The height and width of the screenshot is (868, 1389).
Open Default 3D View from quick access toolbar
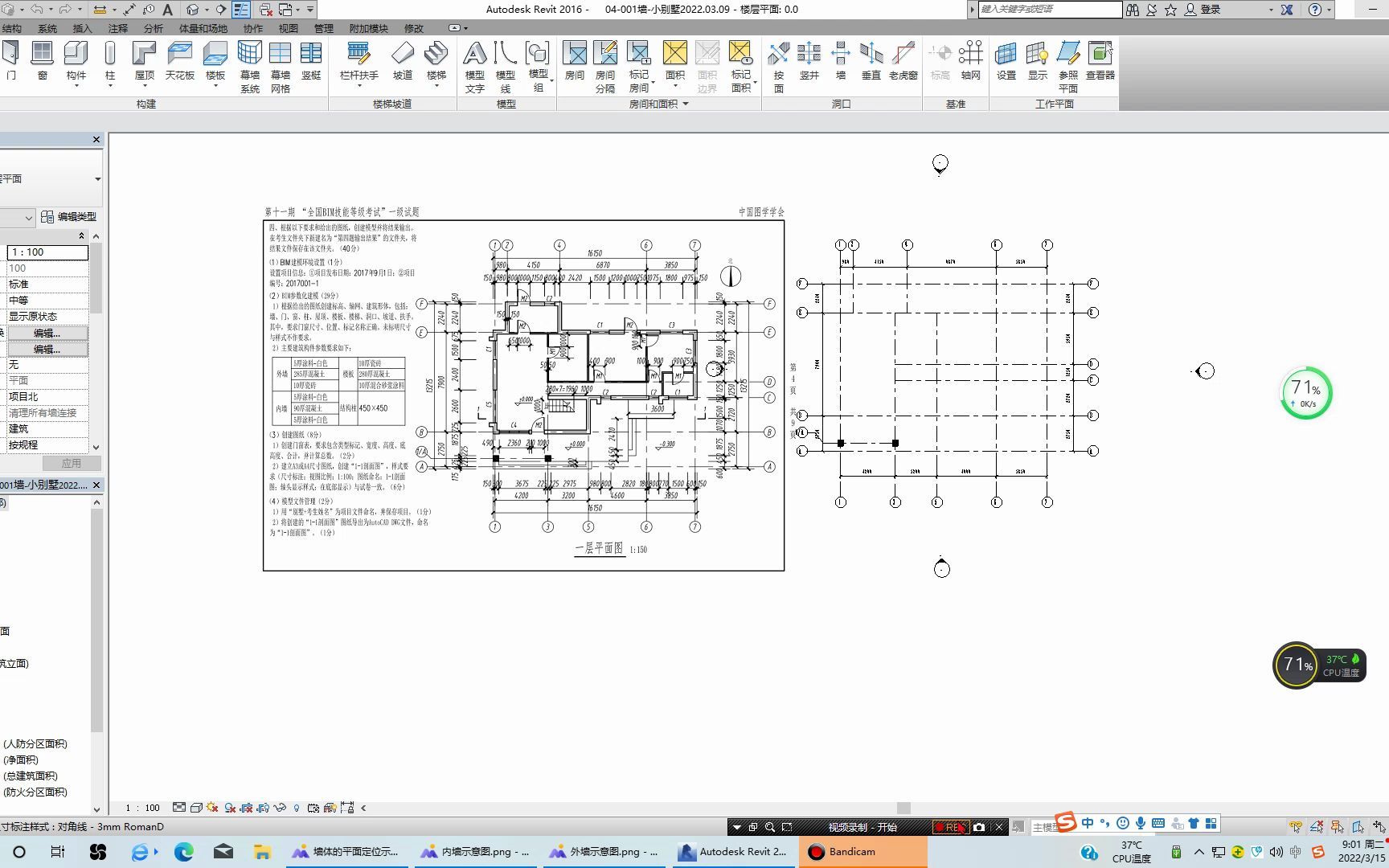(192, 10)
